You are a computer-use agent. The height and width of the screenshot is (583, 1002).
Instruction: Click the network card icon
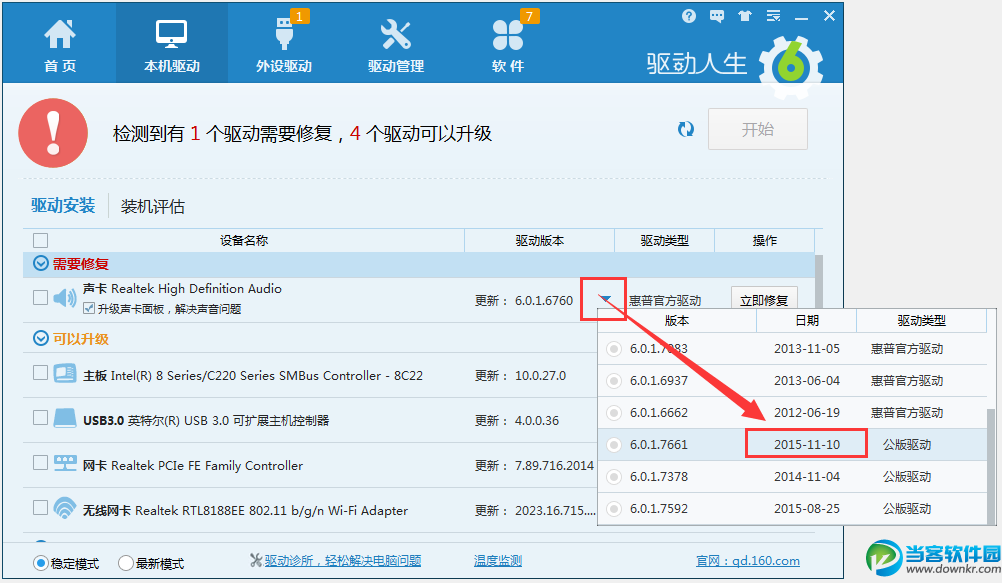[65, 463]
